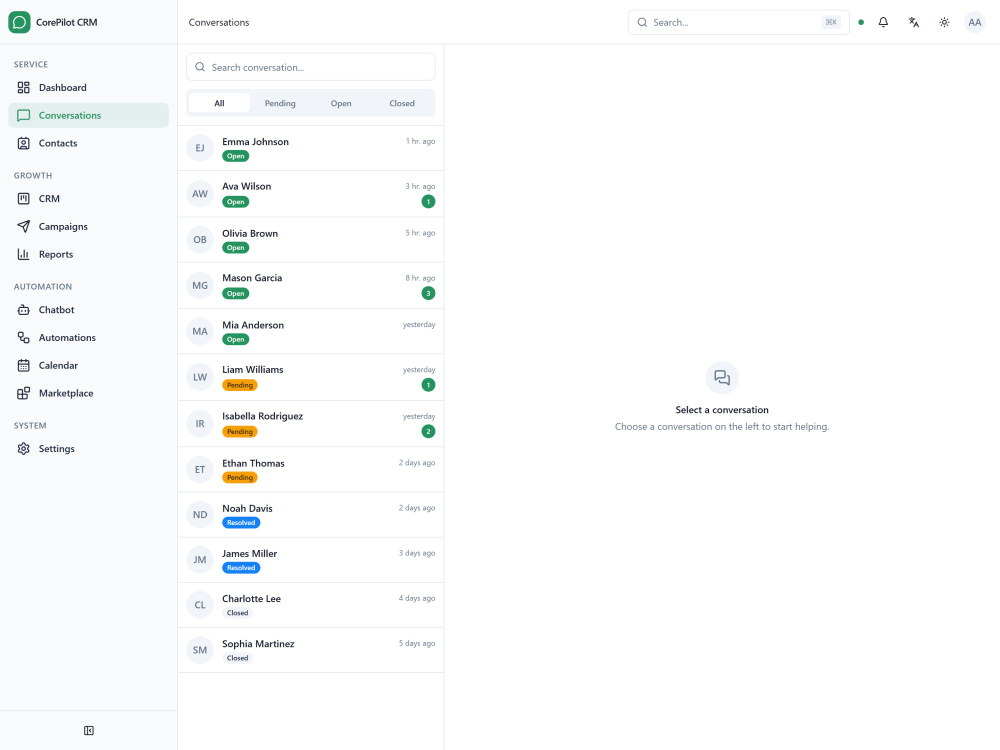Screen dimensions: 1000x750
Task: Go to Campaigns in the sidebar
Action: pos(89,226)
